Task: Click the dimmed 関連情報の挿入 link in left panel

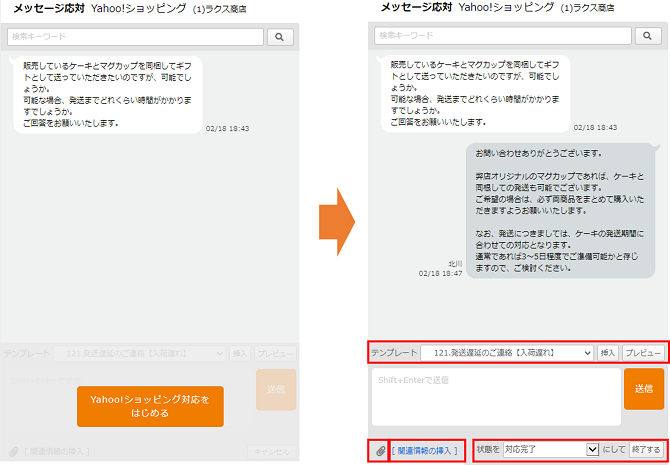Action: 57,451
